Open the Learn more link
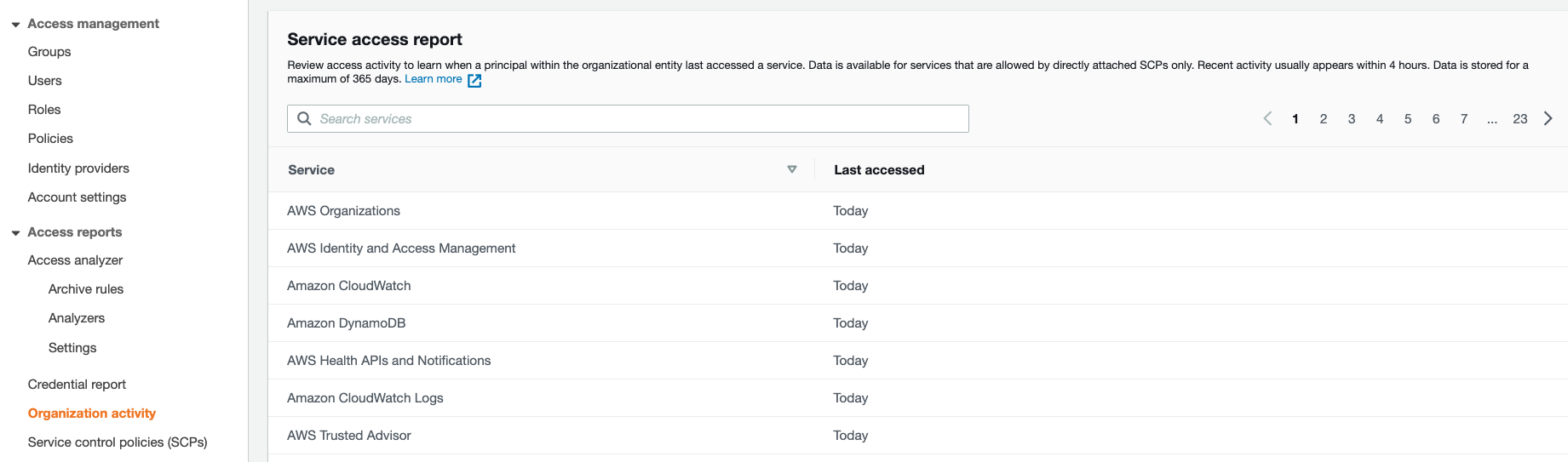The height and width of the screenshot is (462, 1568). click(x=433, y=79)
